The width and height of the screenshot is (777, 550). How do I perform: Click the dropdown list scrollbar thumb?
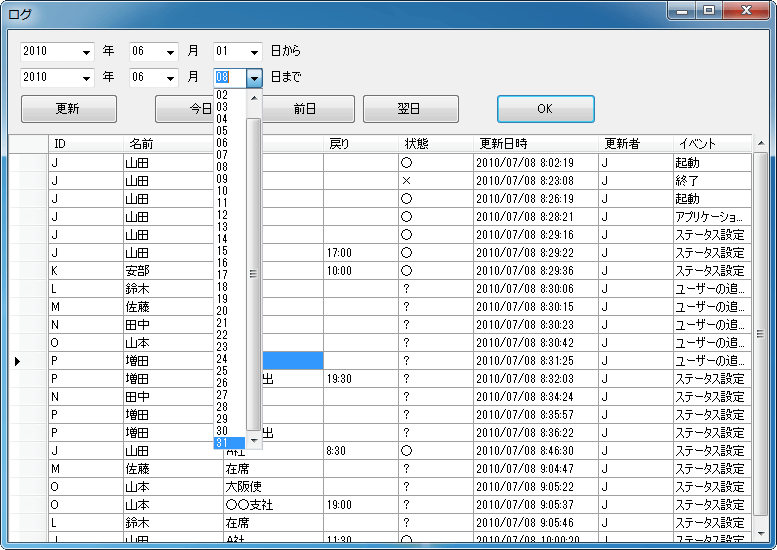[x=254, y=274]
